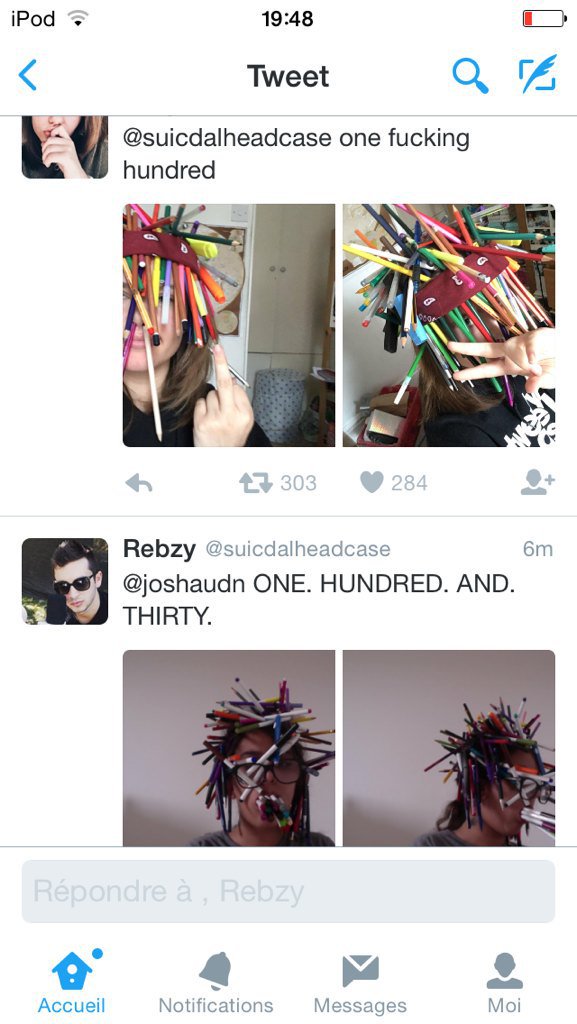The width and height of the screenshot is (577, 1024).
Task: View the right pencil-hair photo with the peace sign
Action: [x=449, y=325]
